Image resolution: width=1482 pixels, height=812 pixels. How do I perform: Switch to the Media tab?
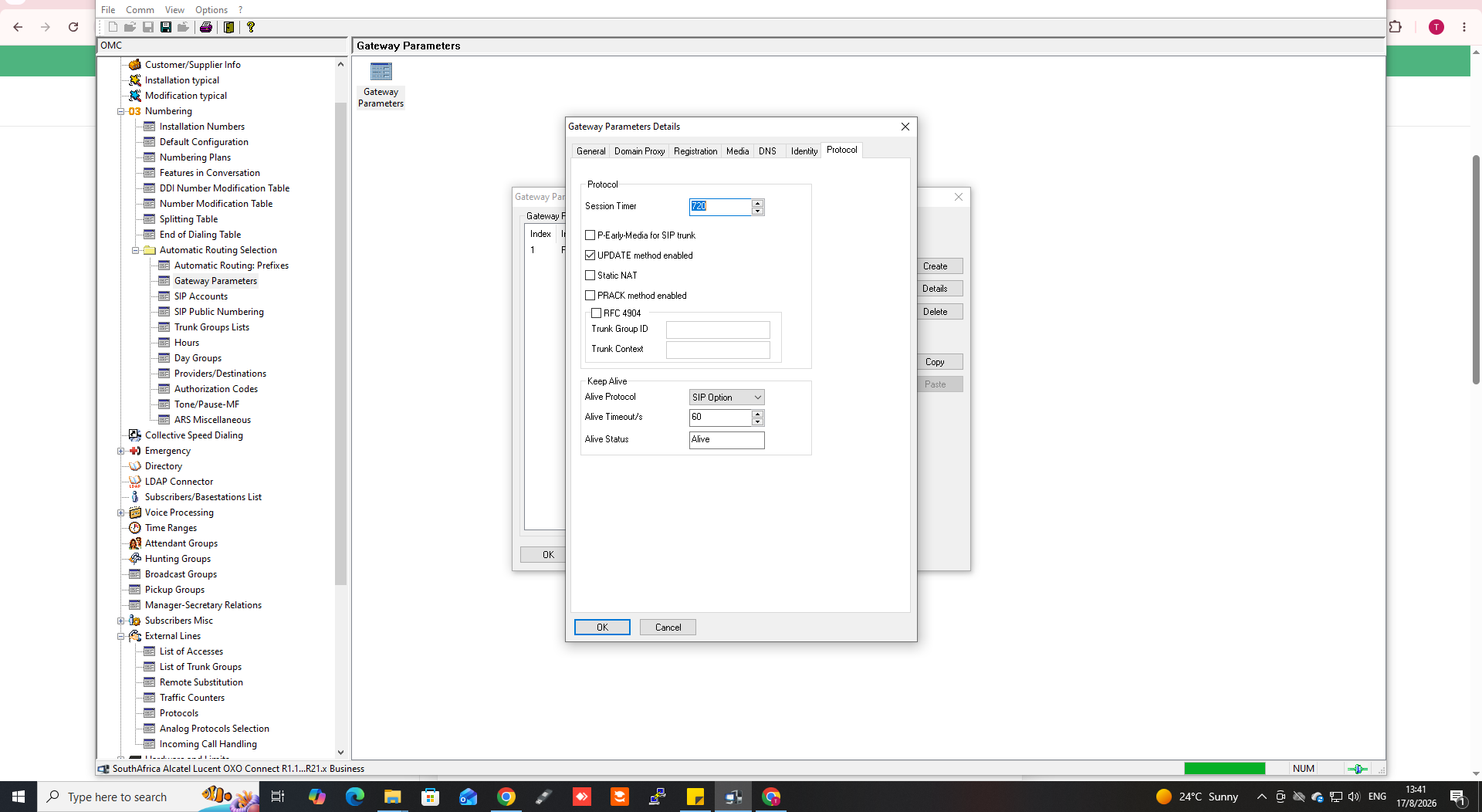click(737, 151)
